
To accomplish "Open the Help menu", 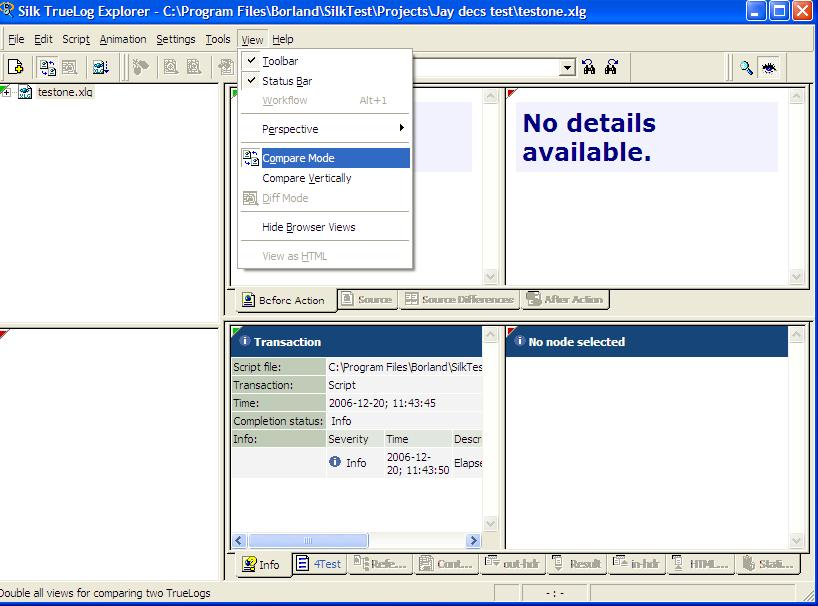I will pos(283,39).
